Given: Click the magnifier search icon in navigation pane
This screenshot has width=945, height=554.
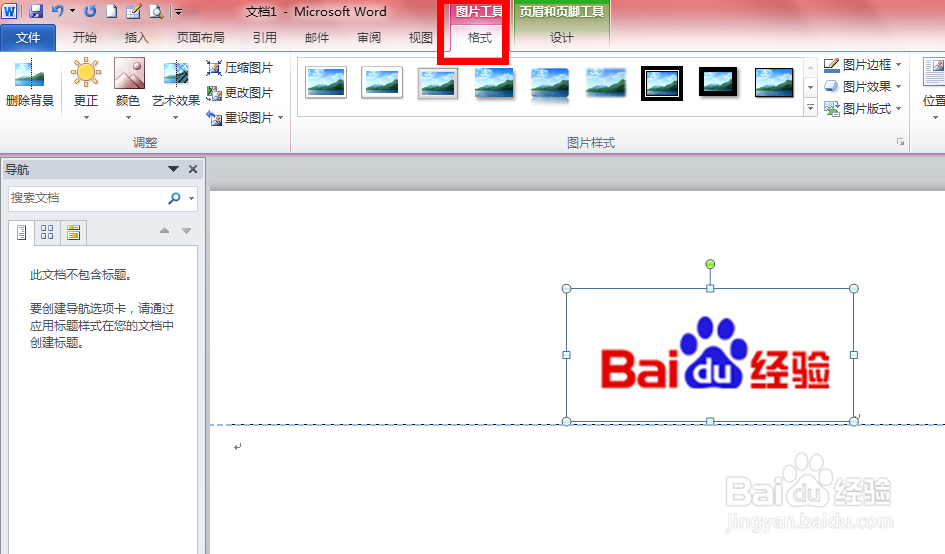Looking at the screenshot, I should pyautogui.click(x=174, y=198).
